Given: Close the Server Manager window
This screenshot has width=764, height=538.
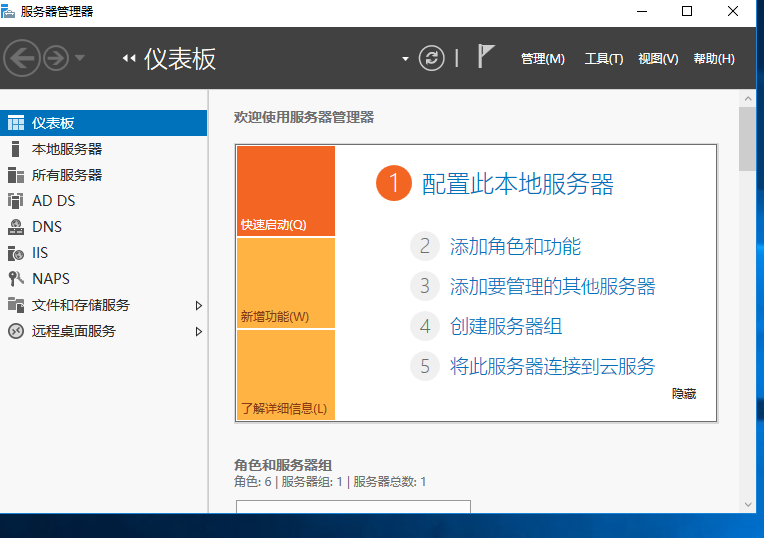Looking at the screenshot, I should (x=732, y=11).
